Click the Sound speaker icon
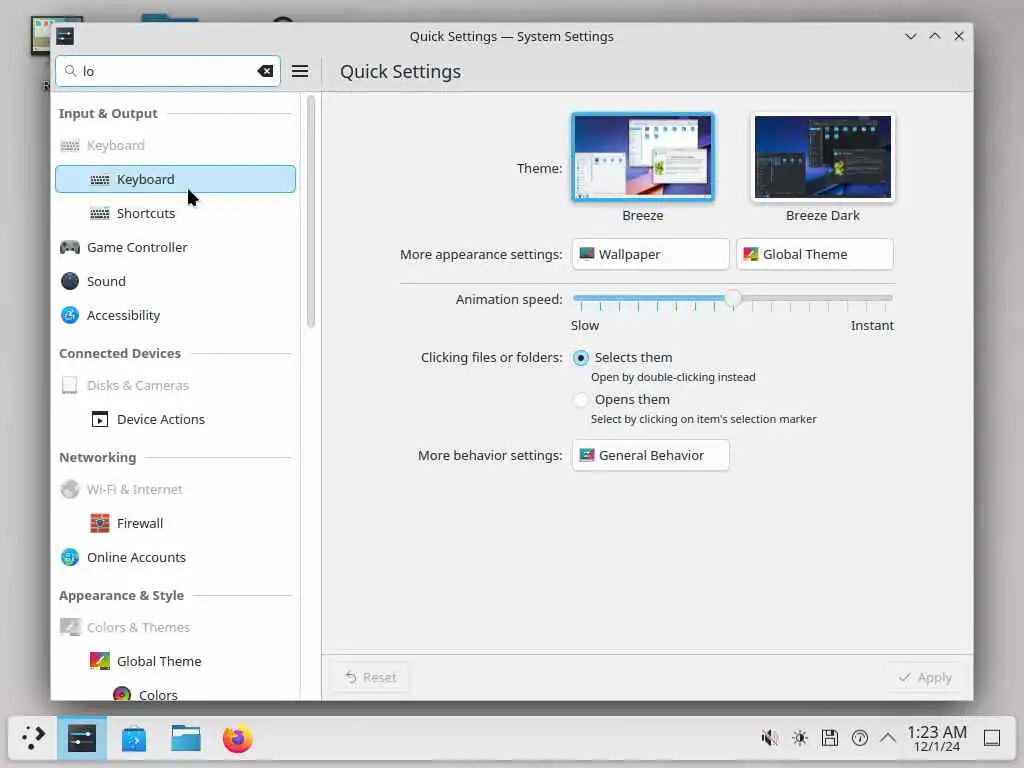 click(x=70, y=281)
